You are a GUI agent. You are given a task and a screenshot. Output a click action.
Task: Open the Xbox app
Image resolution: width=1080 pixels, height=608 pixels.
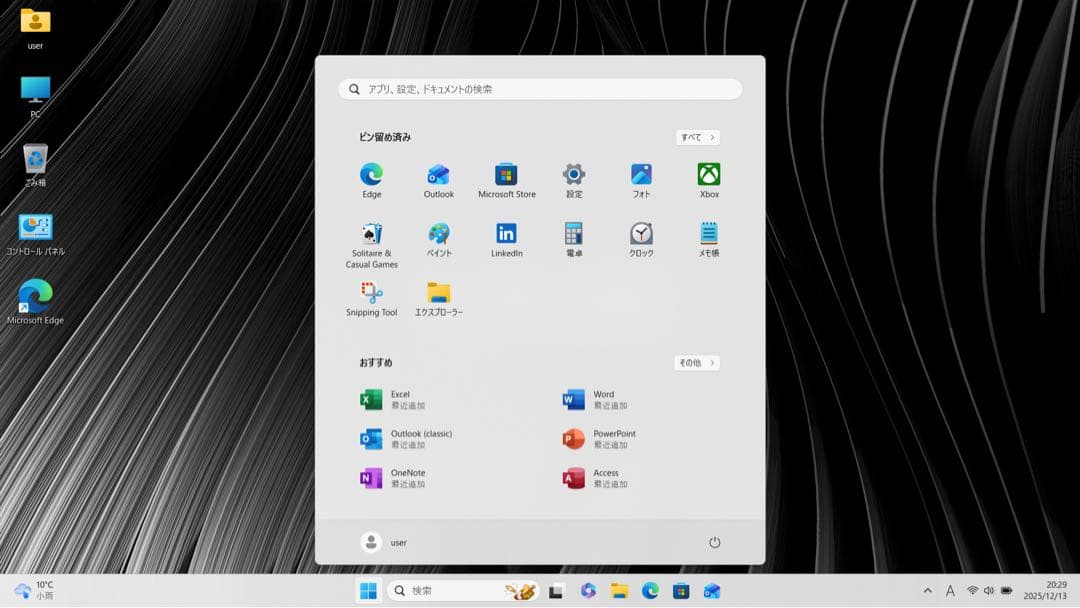coord(707,178)
